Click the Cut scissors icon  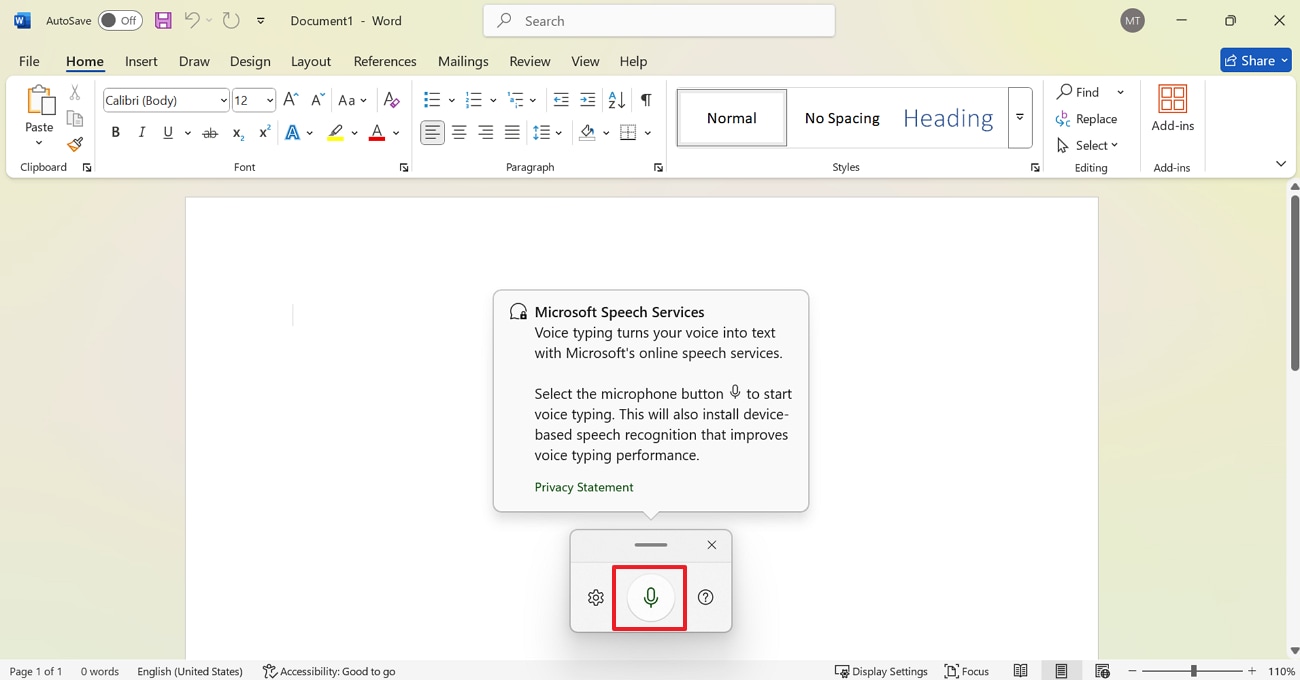75,92
